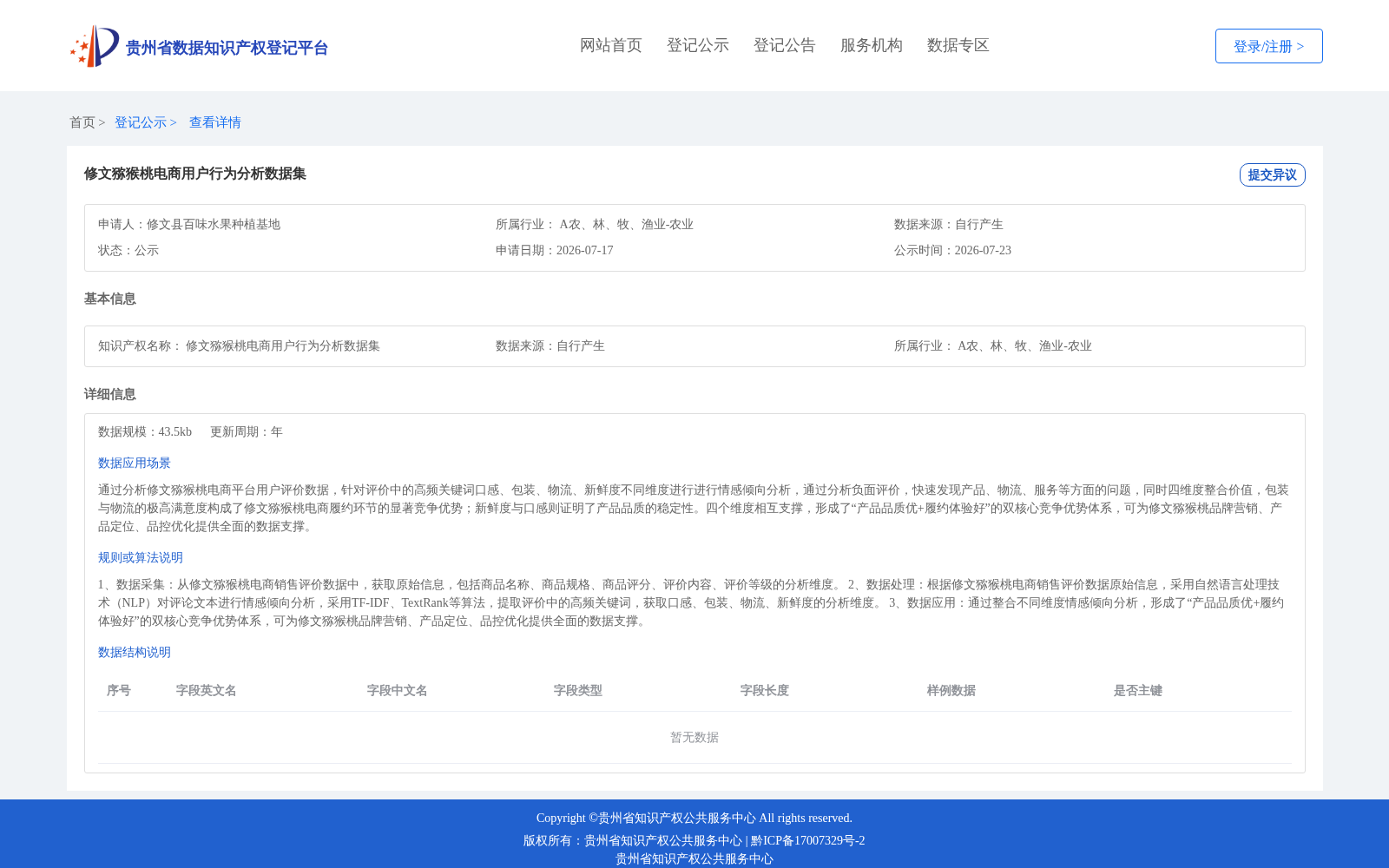
Task: Go to 首页 in the breadcrumb
Action: (82, 122)
